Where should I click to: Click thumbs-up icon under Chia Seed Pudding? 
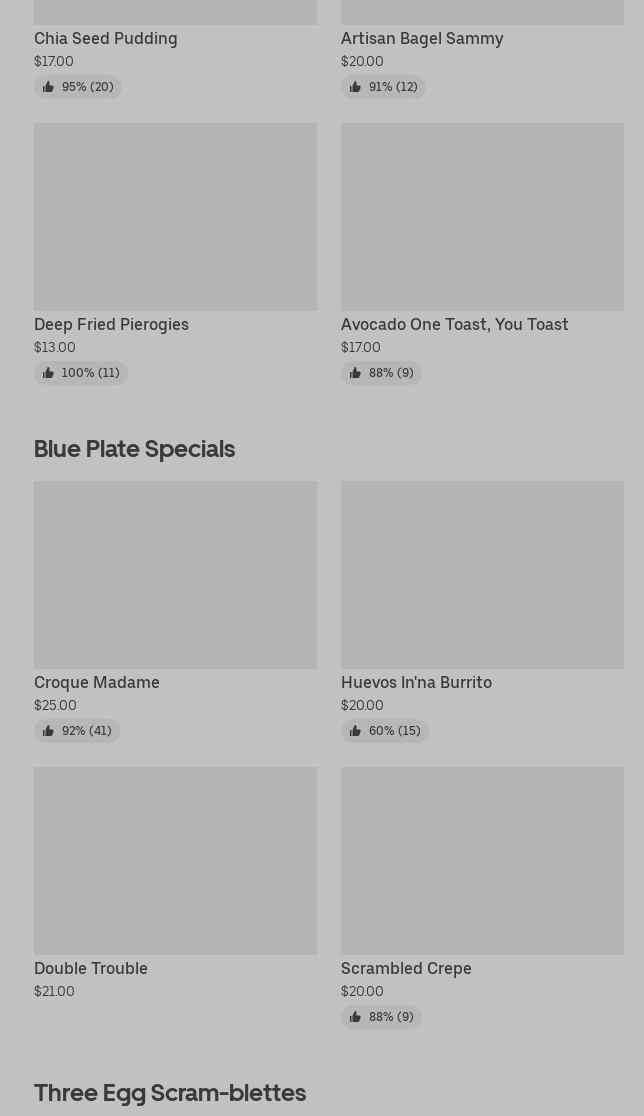[x=48, y=87]
